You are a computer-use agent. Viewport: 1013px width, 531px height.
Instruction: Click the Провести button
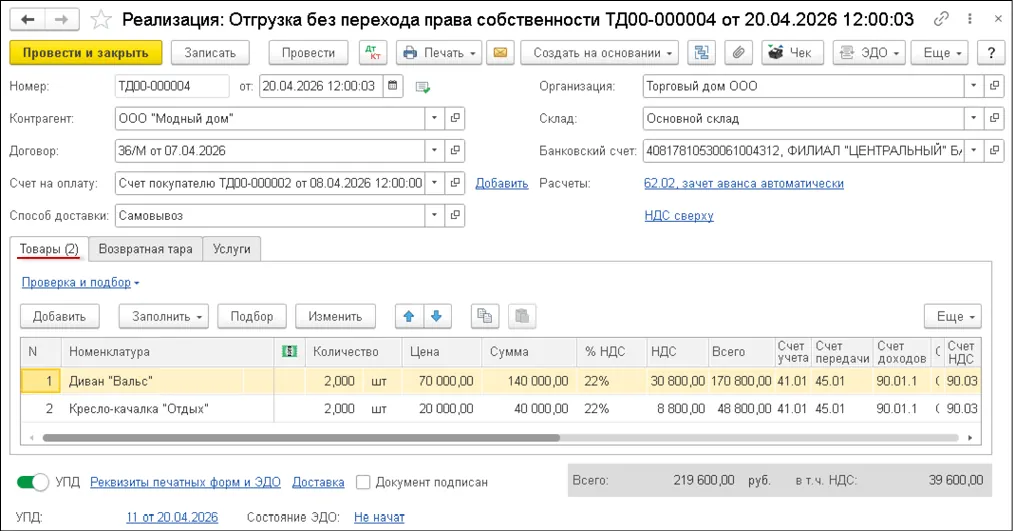click(x=308, y=53)
